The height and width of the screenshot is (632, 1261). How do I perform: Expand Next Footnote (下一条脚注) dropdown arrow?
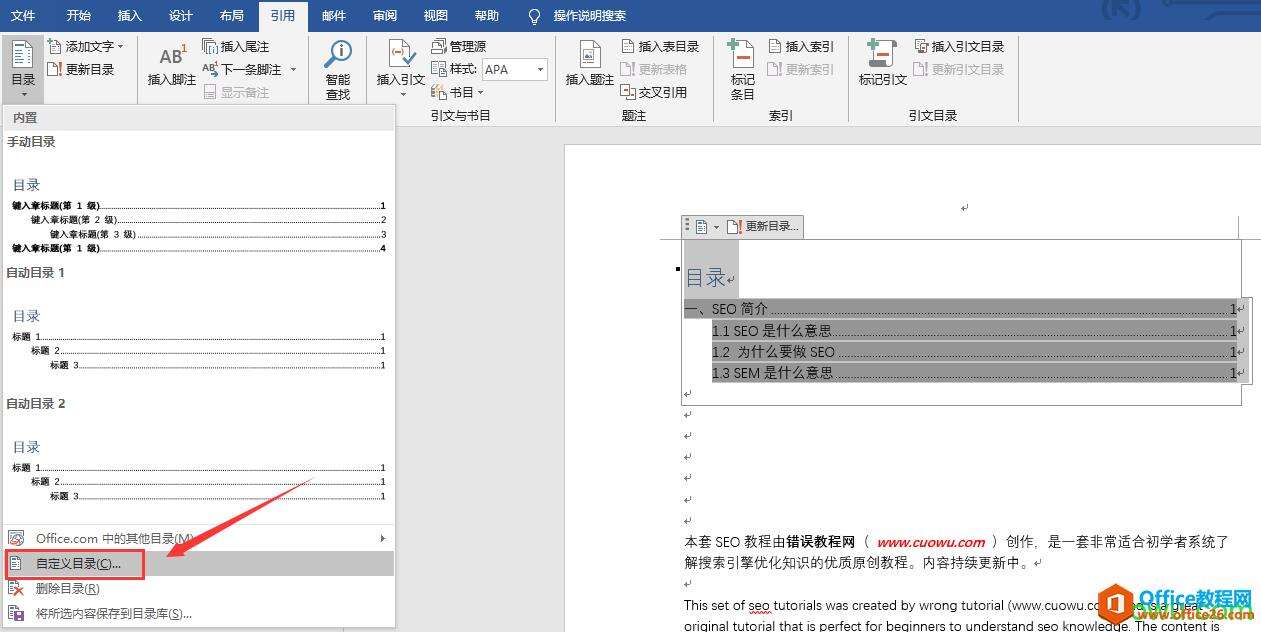293,70
